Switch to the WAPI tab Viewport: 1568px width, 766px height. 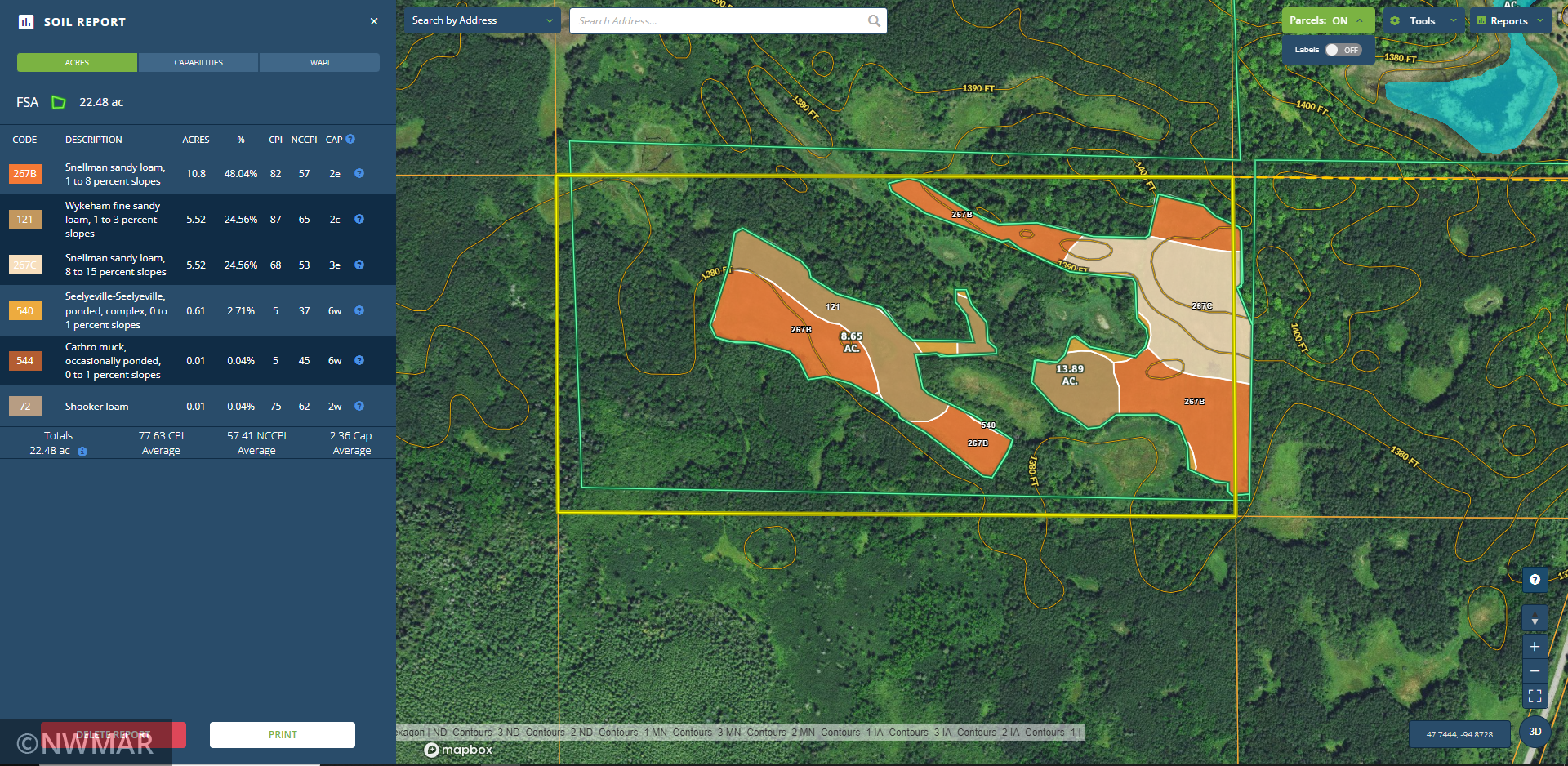tap(319, 63)
